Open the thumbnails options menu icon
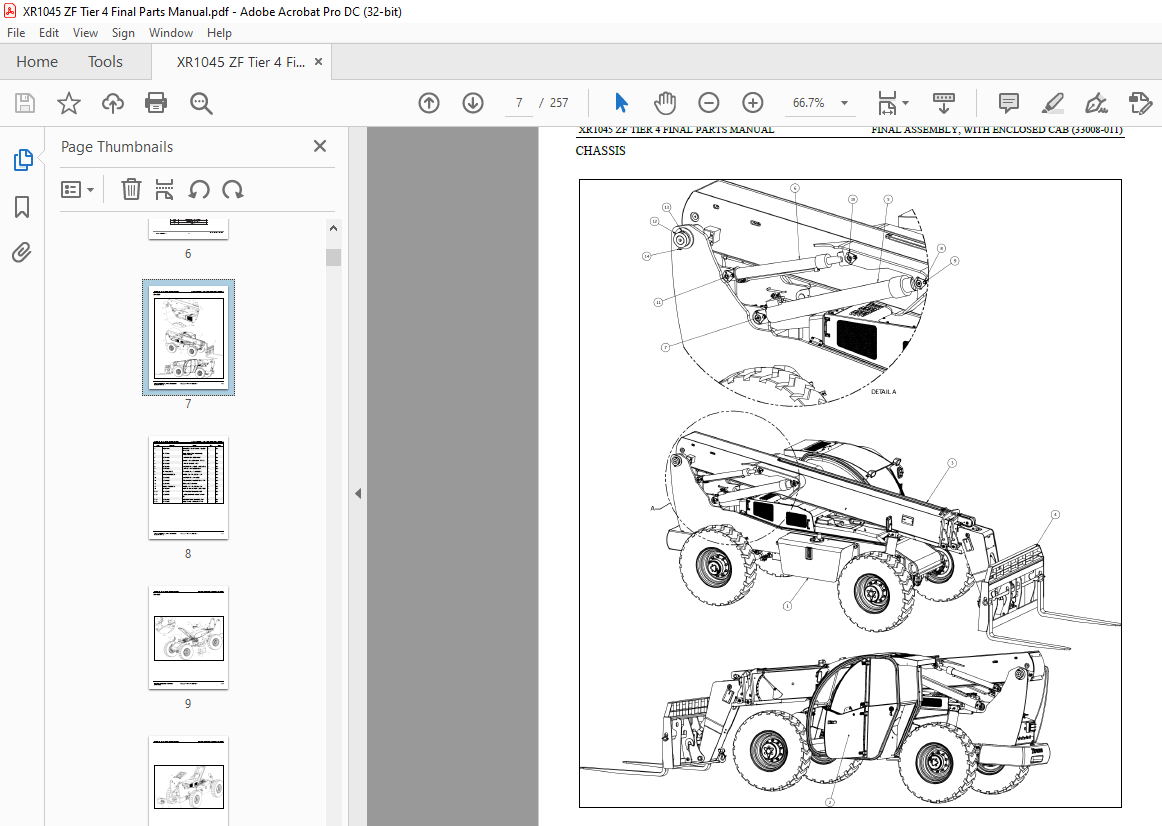The image size is (1162, 826). 77,190
